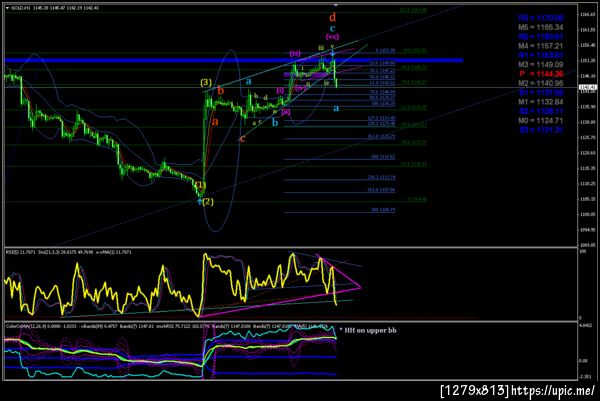Select the magenta triangle trendline on the RSI
Screen dimensions: 600x401
tap(279, 302)
